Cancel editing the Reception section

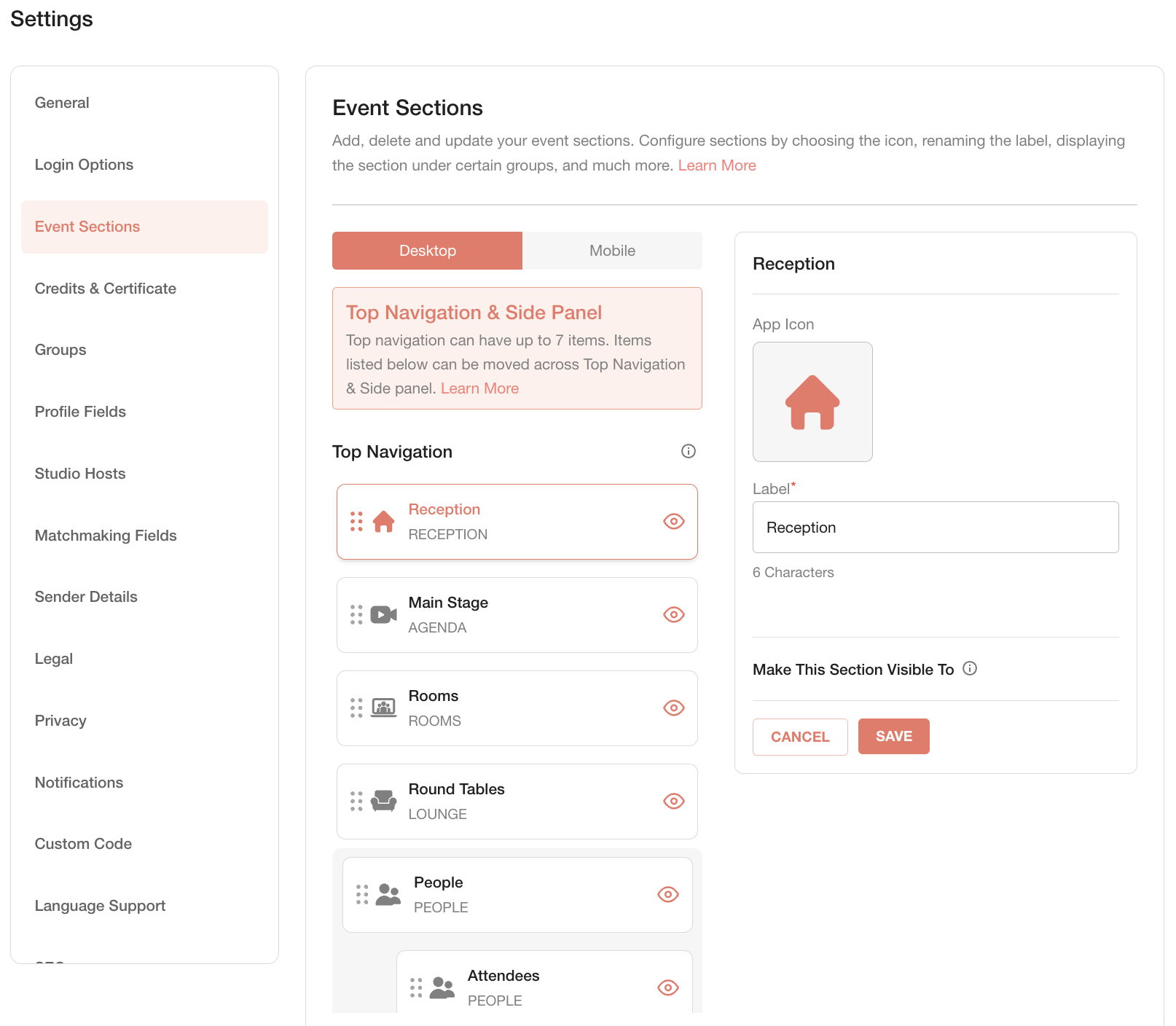click(799, 736)
